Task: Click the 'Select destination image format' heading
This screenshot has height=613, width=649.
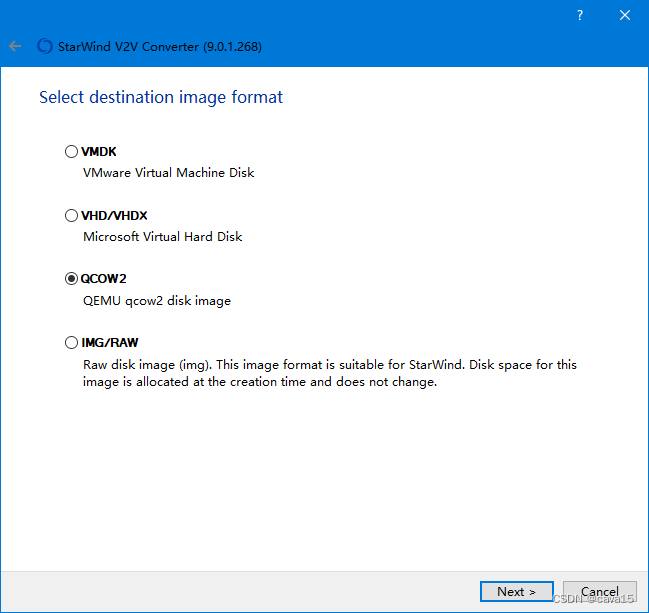Action: 161,98
